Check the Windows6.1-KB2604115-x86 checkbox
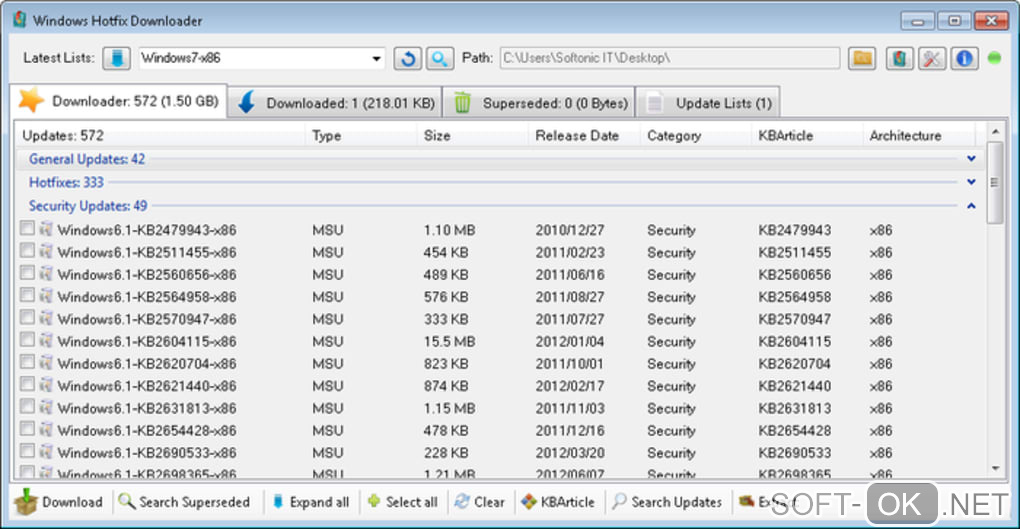The width and height of the screenshot is (1020, 529). point(27,339)
